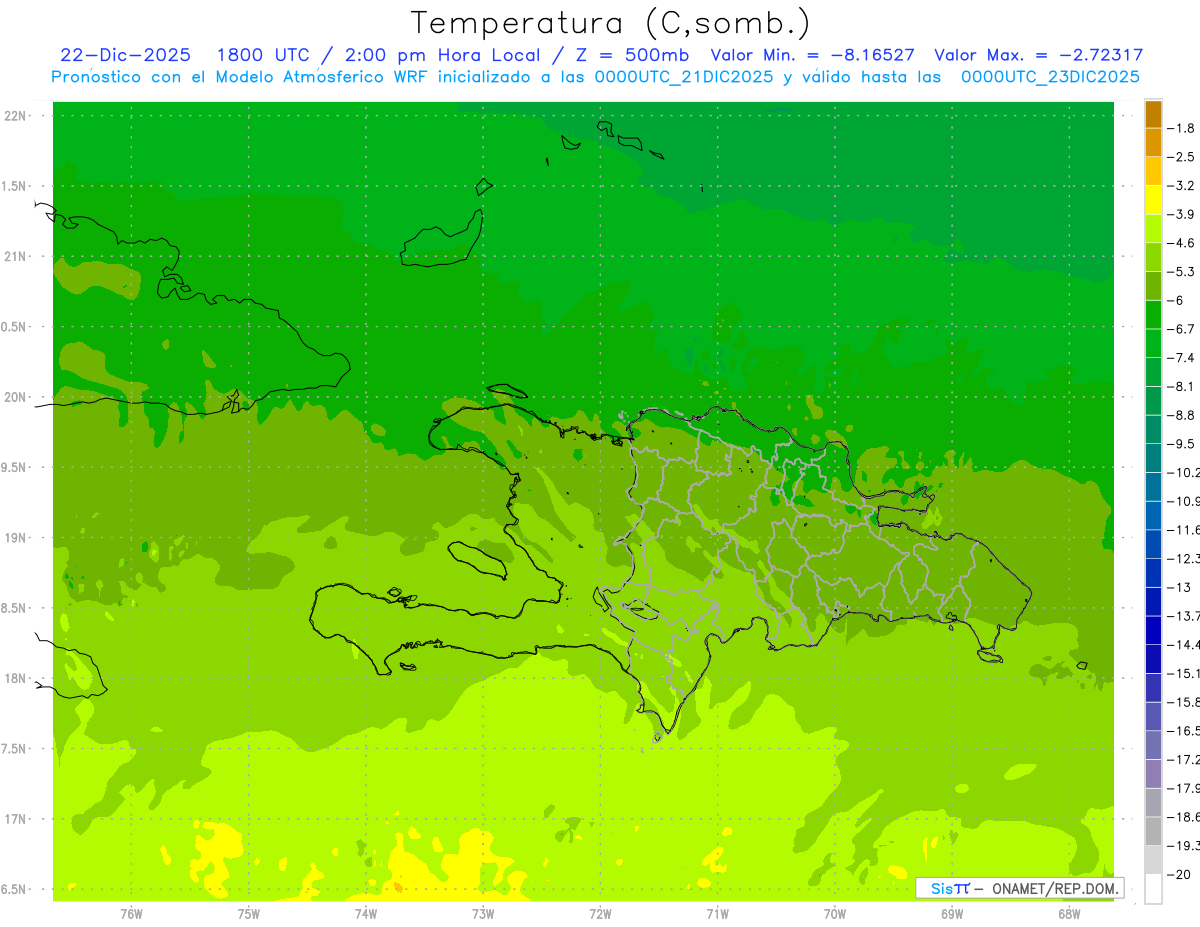Screen dimensions: 1200x927
Task: Click the '2:00 pm Hora Local' text
Action: point(444,56)
